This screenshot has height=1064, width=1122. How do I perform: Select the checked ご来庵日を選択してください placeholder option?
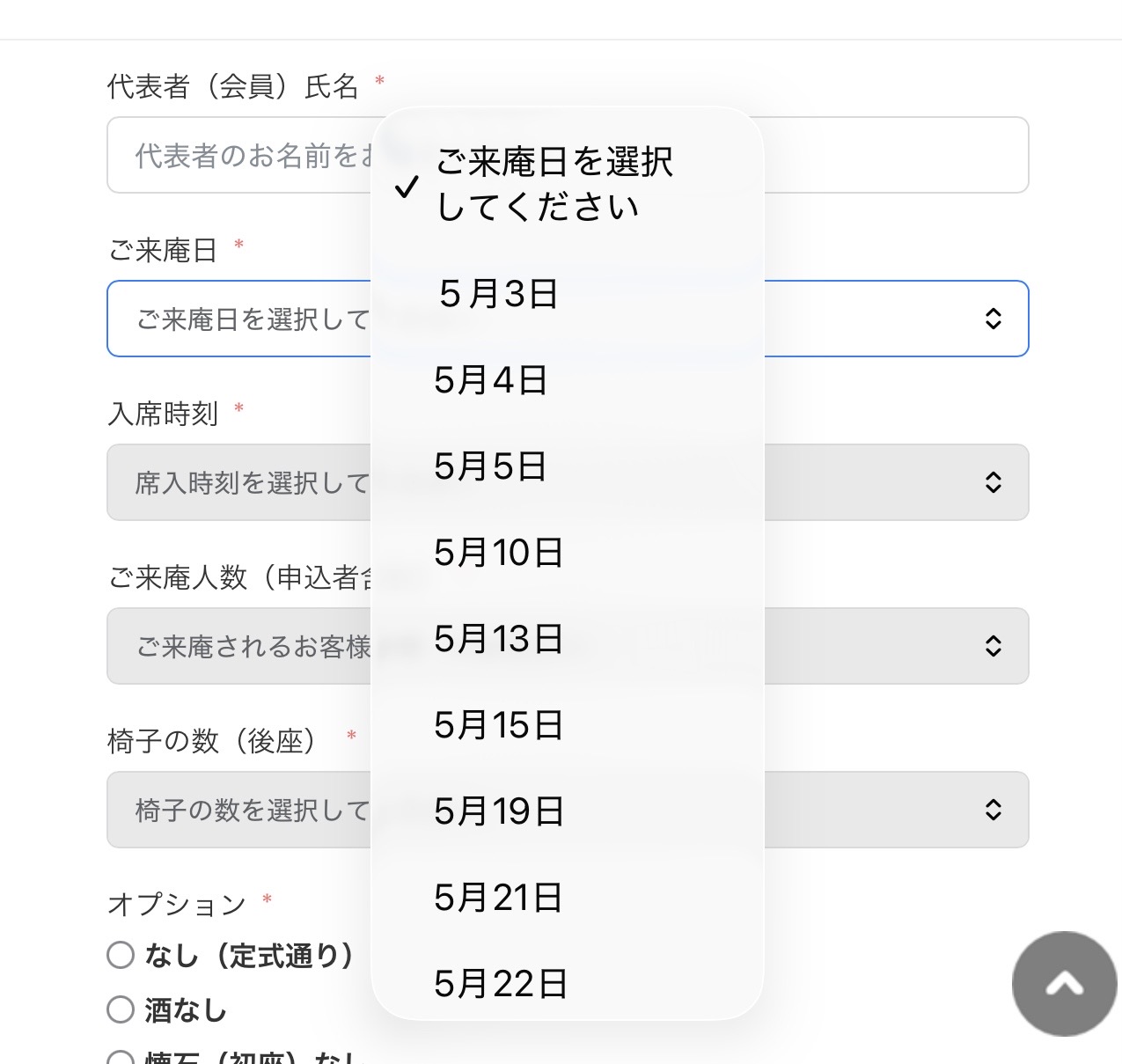(554, 185)
